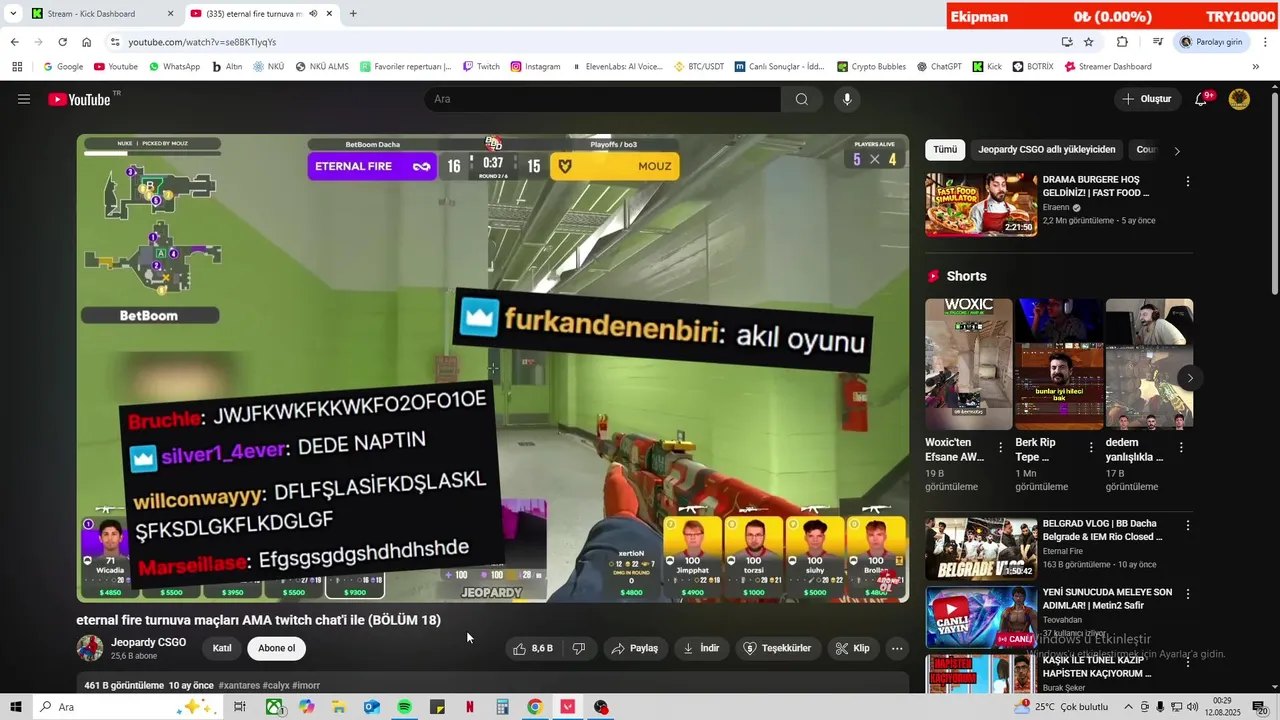Select the Tümü filter chip
The image size is (1280, 720).
point(945,150)
